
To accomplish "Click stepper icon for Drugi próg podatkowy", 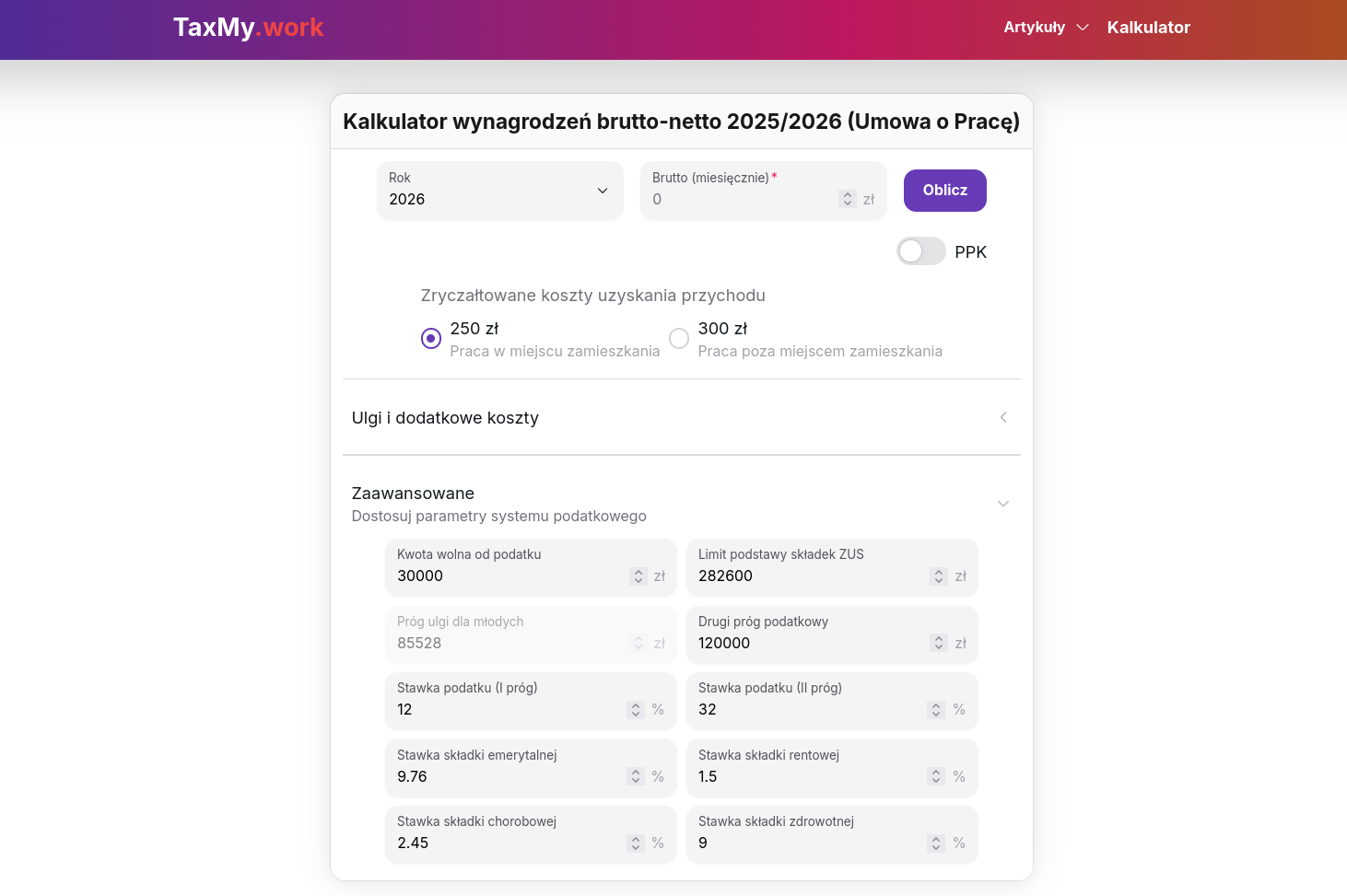I will click(938, 643).
